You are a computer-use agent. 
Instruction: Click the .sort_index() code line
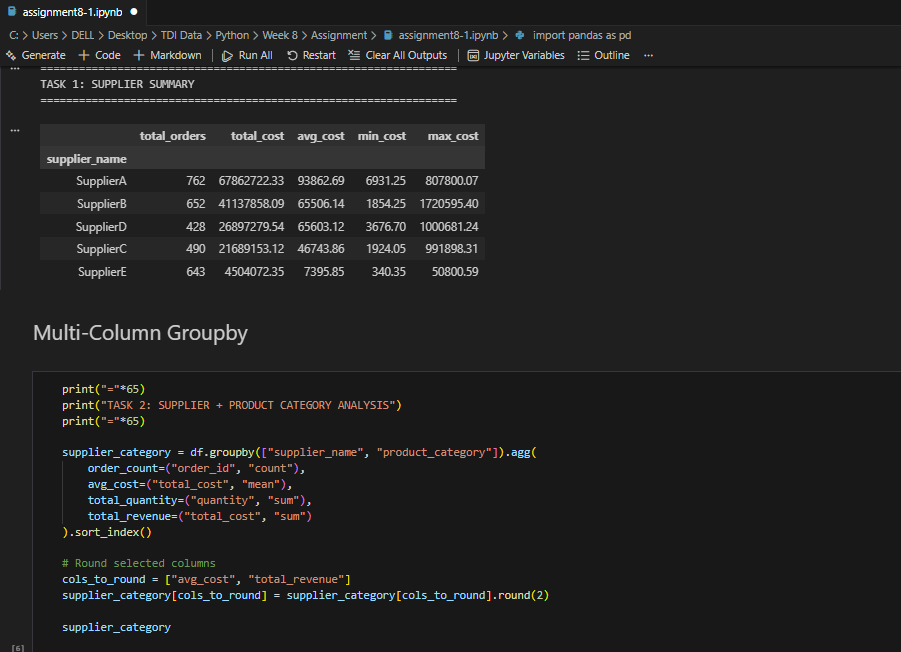(x=107, y=532)
